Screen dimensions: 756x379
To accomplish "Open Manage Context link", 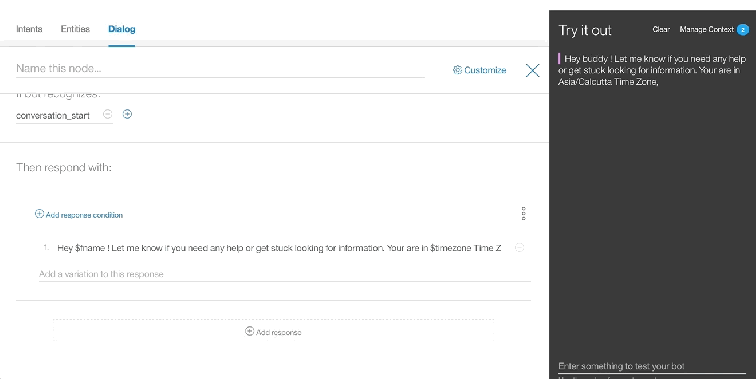I will (x=706, y=29).
